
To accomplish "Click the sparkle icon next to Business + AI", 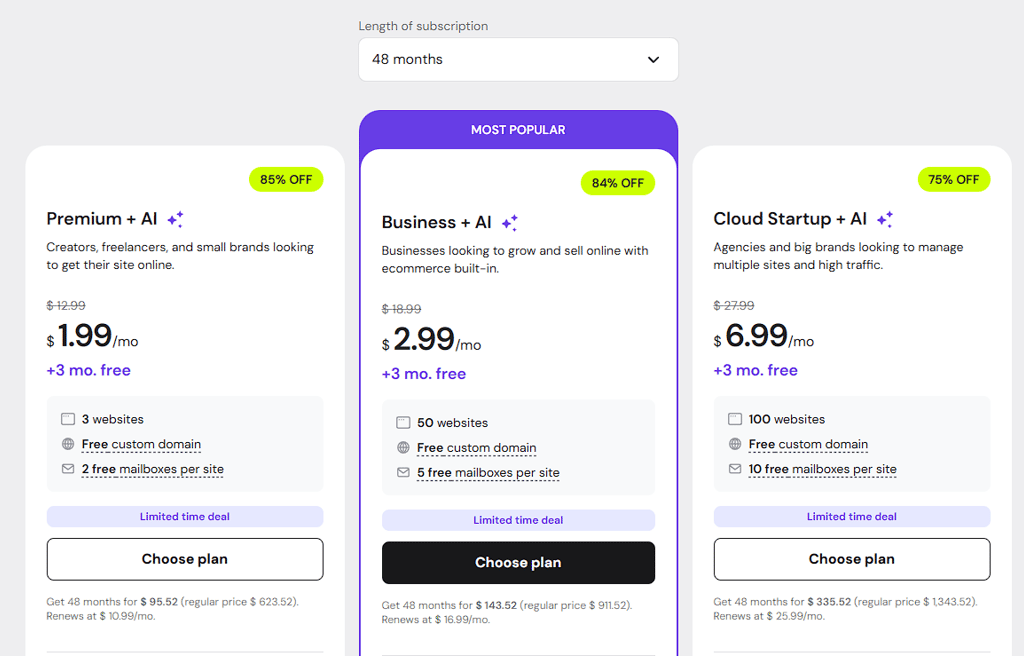I will pyautogui.click(x=510, y=223).
